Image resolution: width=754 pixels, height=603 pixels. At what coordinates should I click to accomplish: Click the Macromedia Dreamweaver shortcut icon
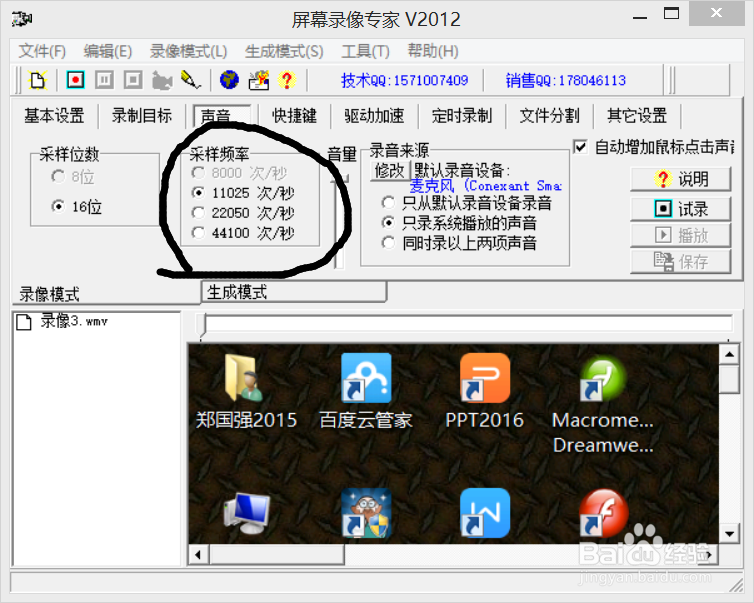603,379
